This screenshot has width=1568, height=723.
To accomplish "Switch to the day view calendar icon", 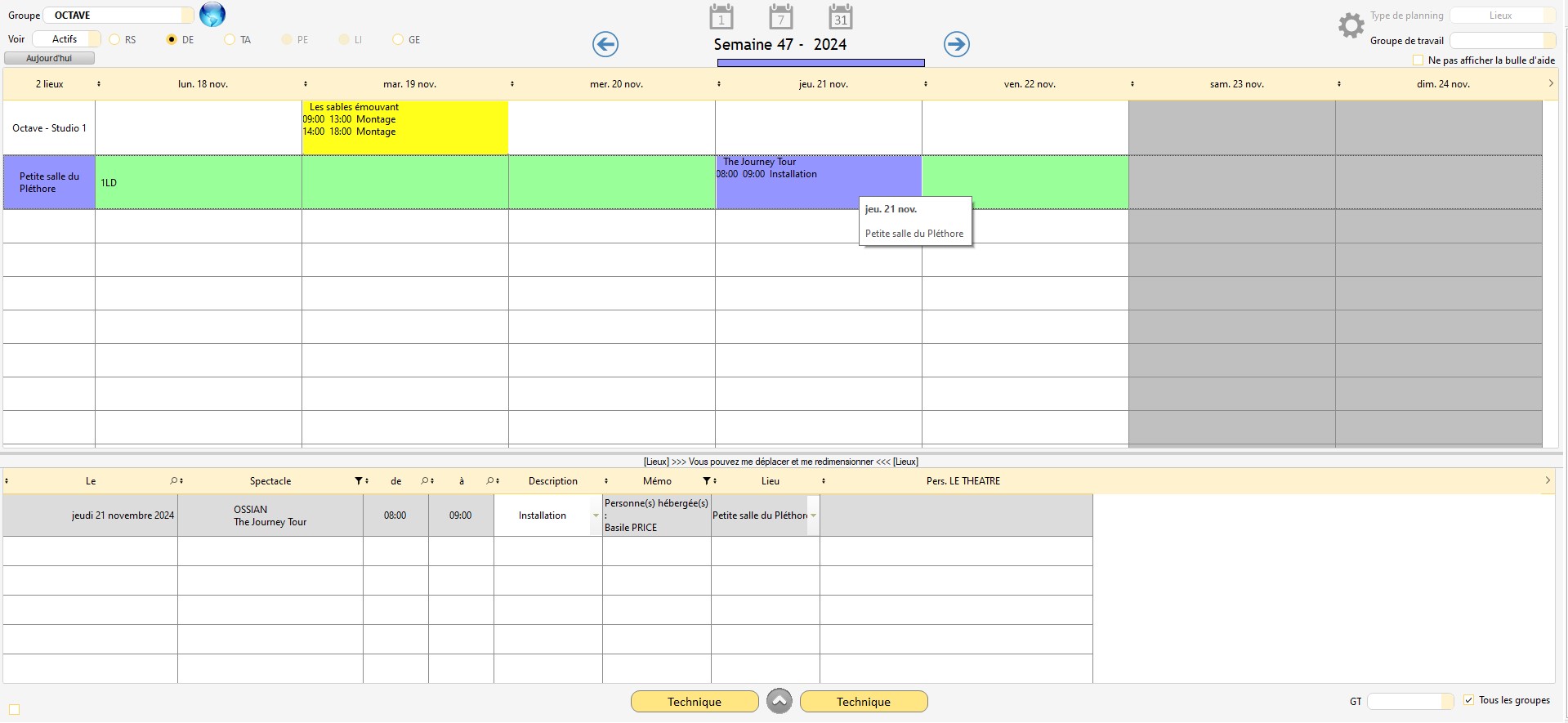I will [x=721, y=17].
